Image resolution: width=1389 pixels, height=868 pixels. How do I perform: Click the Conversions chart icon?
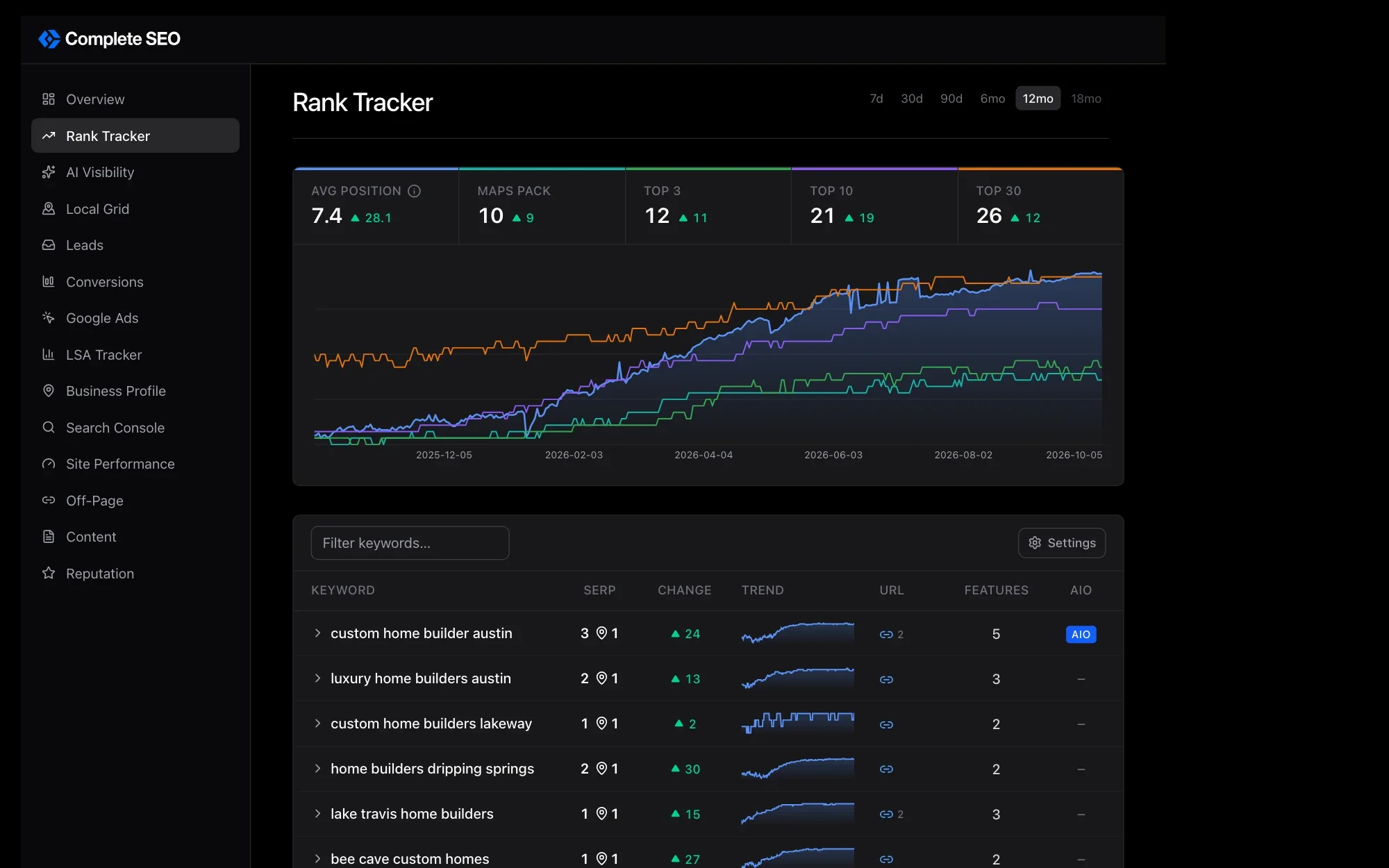[49, 282]
